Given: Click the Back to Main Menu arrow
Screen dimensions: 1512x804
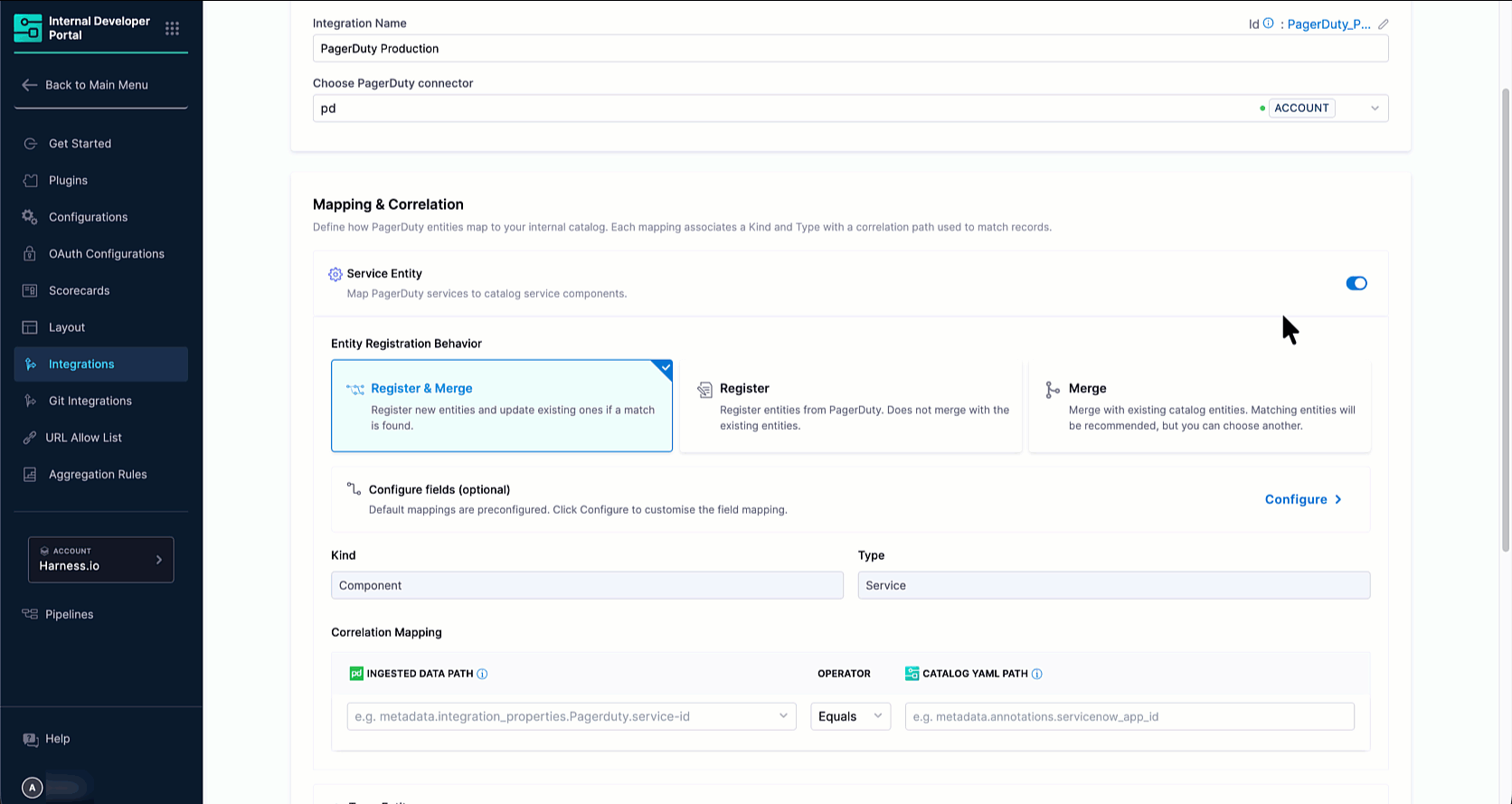Looking at the screenshot, I should 30,85.
